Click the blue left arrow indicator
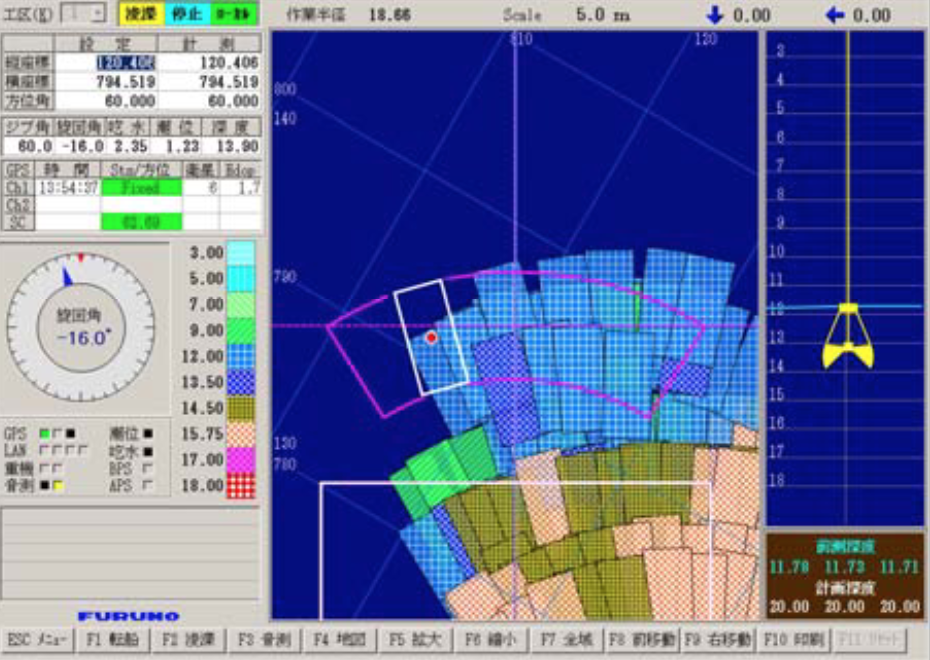This screenshot has width=930, height=660. pyautogui.click(x=835, y=15)
